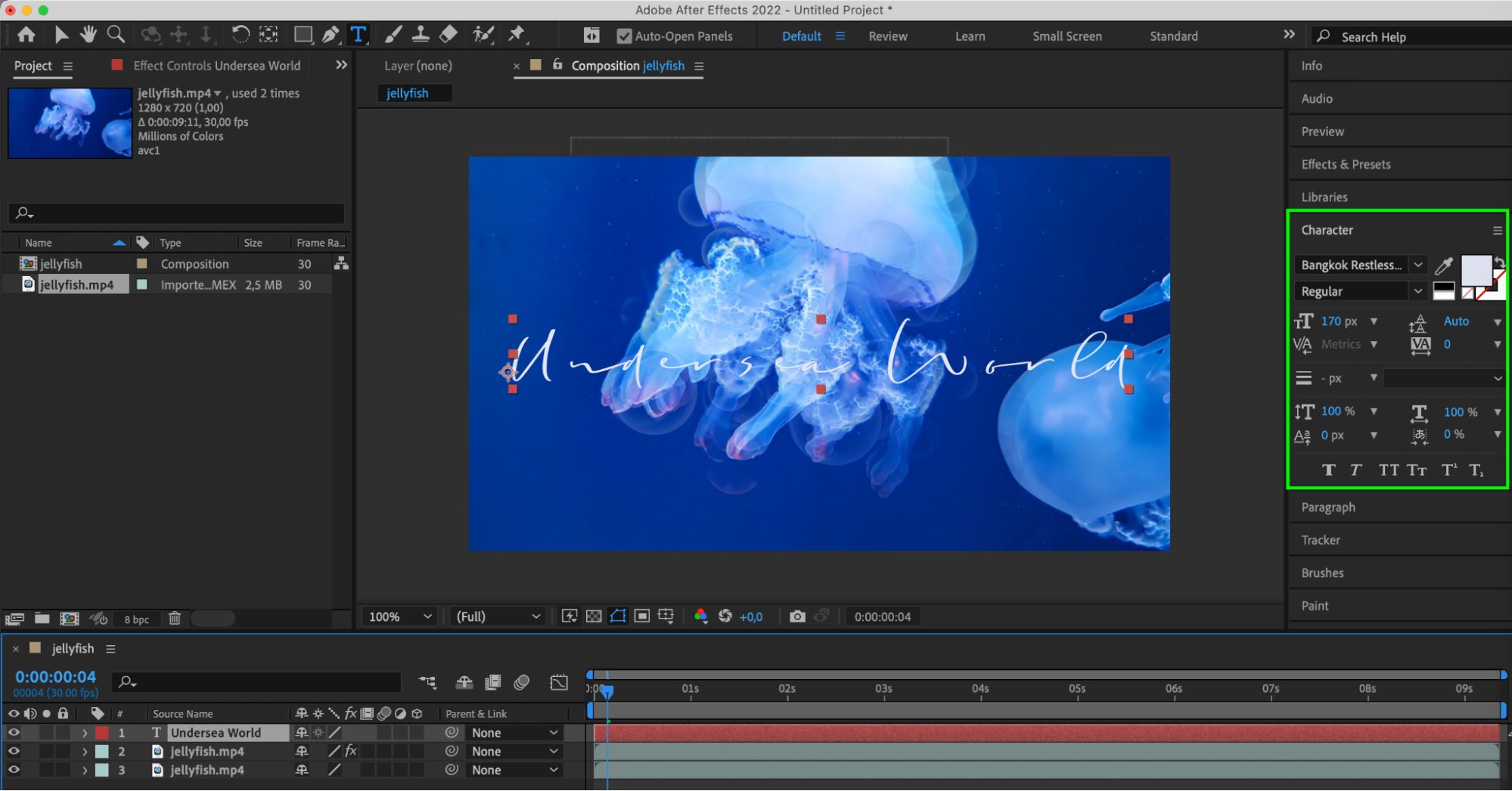1512x791 pixels.
Task: Open the Effects & Presets panel
Action: (1346, 164)
